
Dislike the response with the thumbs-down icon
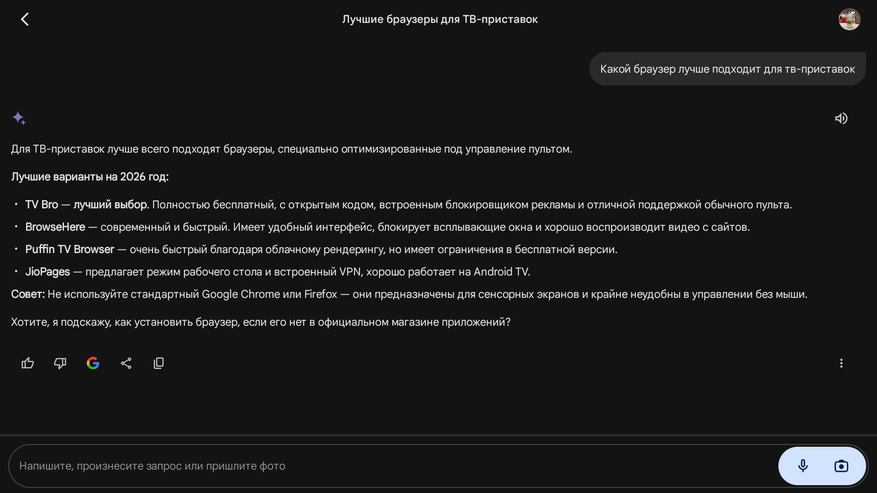60,363
